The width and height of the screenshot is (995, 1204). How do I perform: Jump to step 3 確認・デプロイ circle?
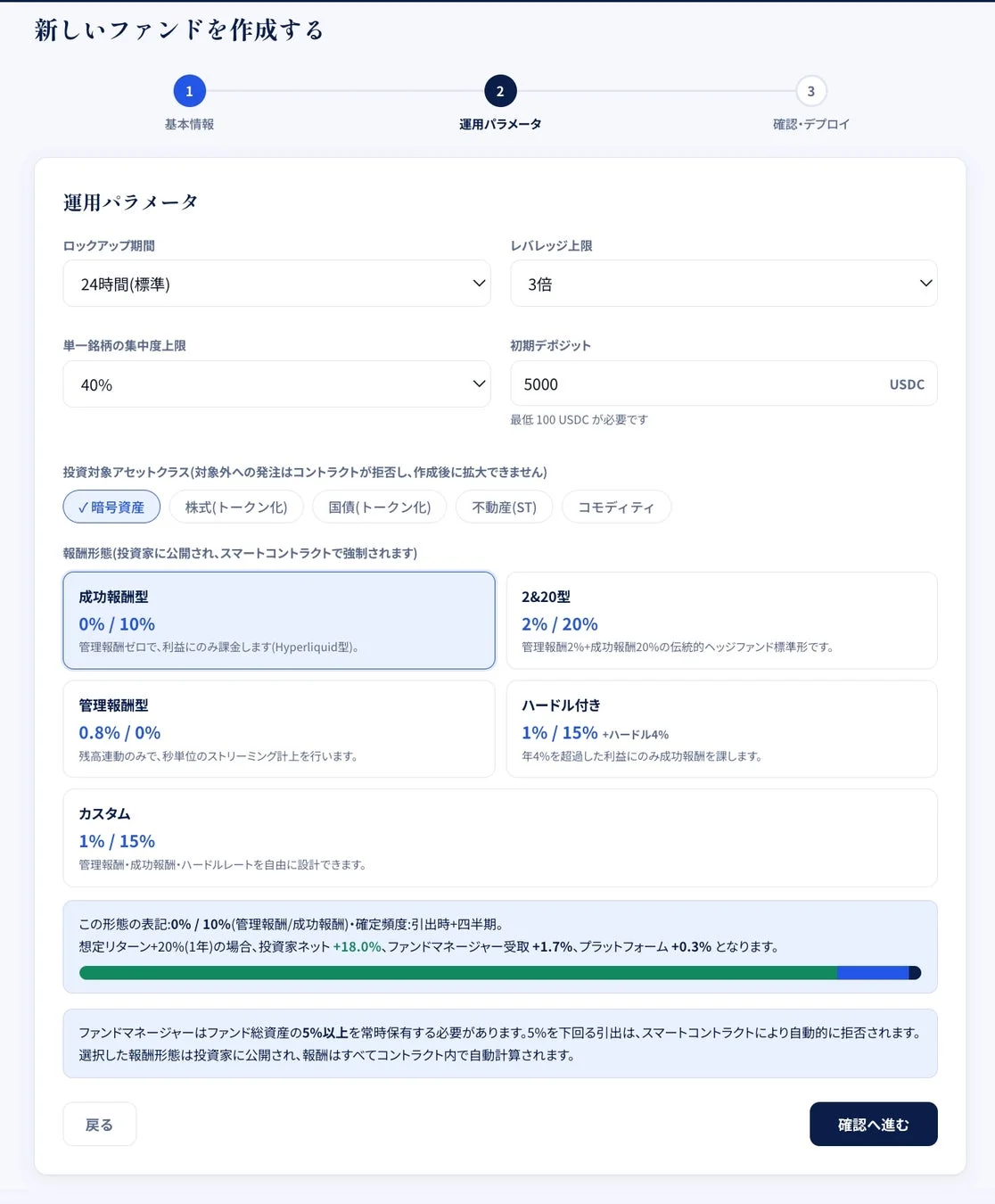click(x=811, y=91)
